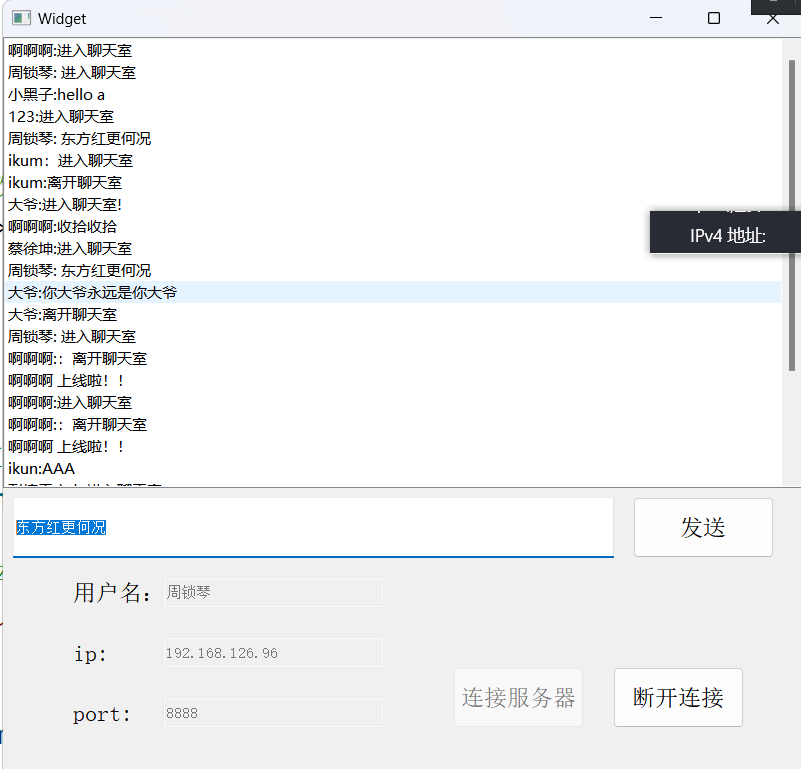
Task: Focus the message input containing 东方红更何况
Action: [312, 527]
